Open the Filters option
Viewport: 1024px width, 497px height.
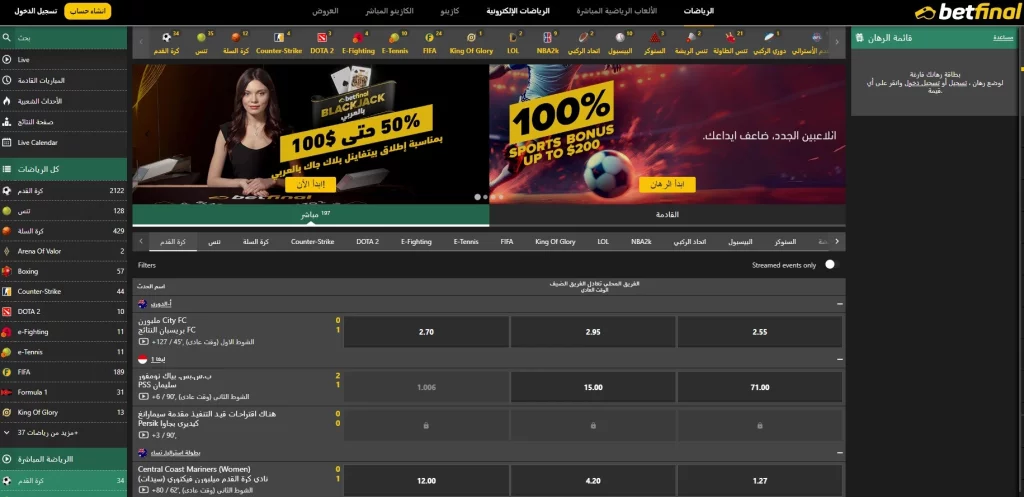click(x=147, y=265)
